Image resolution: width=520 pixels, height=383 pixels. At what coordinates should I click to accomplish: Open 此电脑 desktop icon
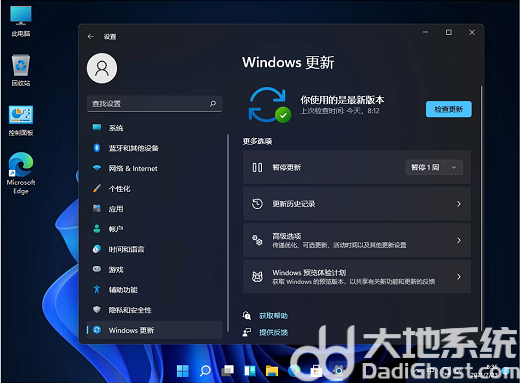[x=21, y=21]
